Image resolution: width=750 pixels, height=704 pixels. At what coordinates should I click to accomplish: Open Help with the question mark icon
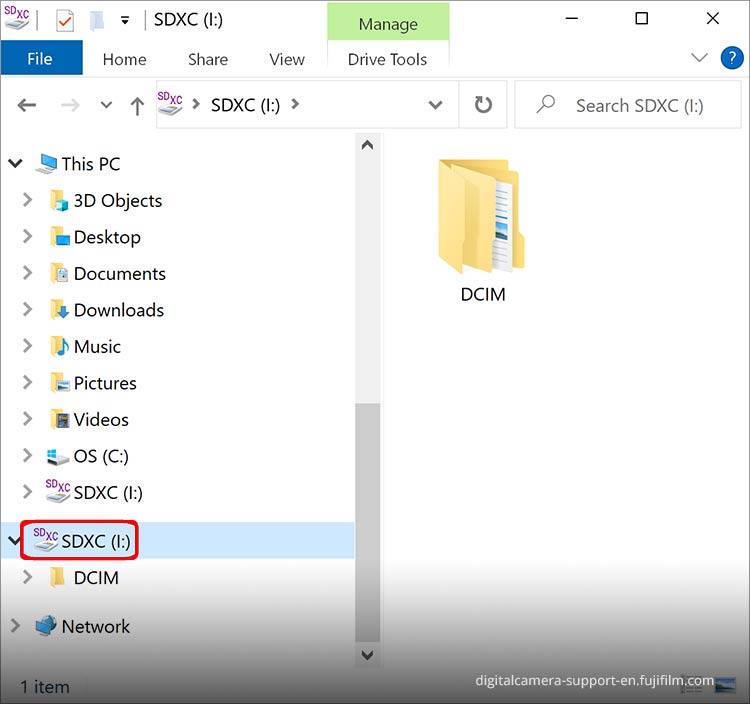point(732,58)
